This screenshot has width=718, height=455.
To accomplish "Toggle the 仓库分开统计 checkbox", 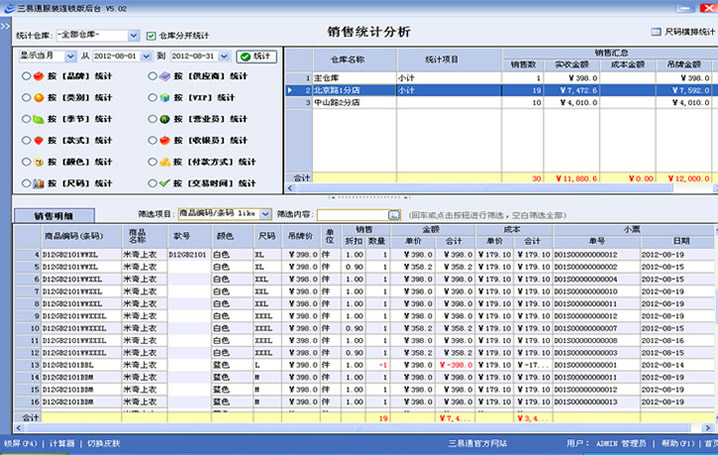I will (151, 36).
